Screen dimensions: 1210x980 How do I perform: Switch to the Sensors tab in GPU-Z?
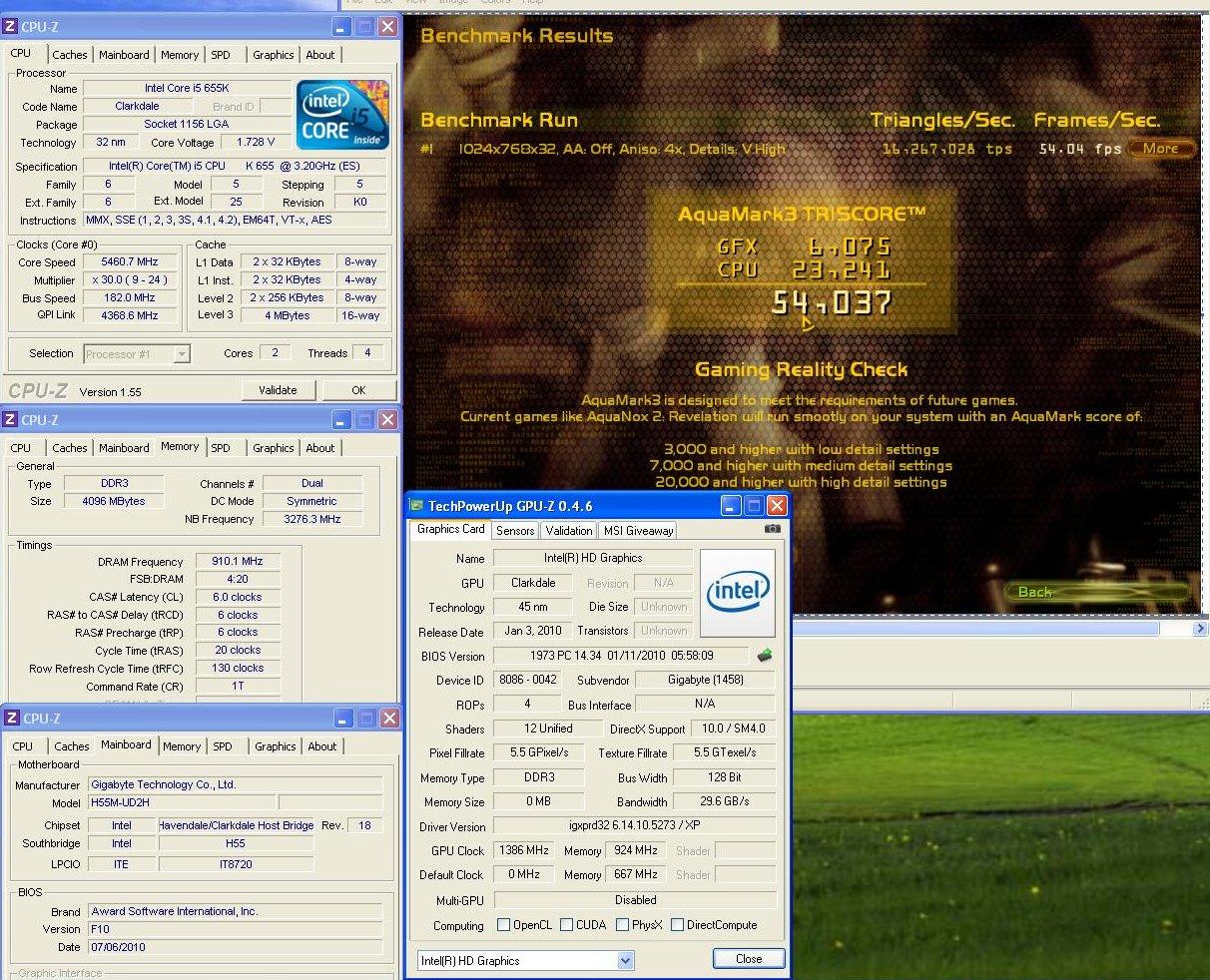515,531
